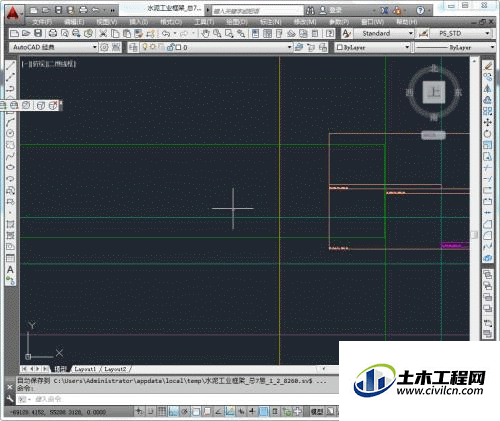Click the workspace settings gear icon
Image resolution: width=500 pixels, height=421 pixels.
[104, 47]
